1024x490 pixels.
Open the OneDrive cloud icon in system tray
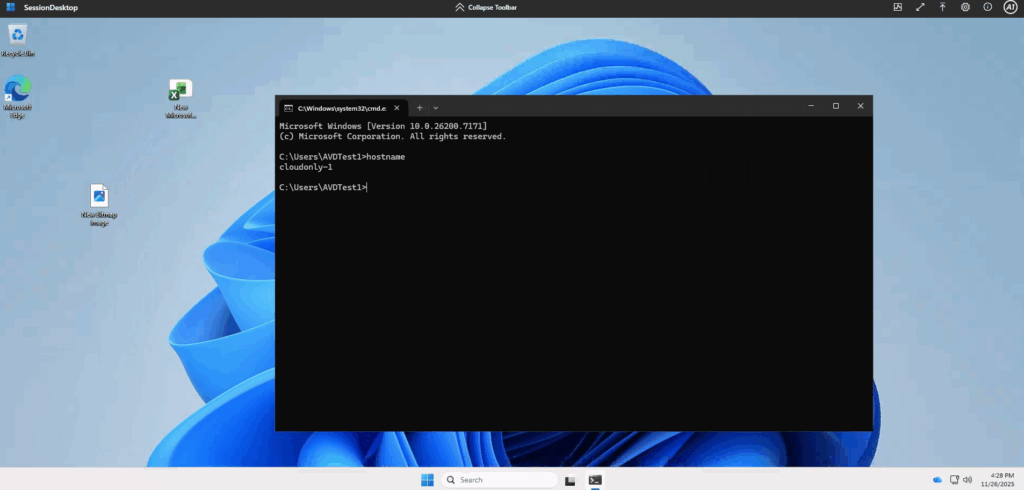tap(937, 480)
